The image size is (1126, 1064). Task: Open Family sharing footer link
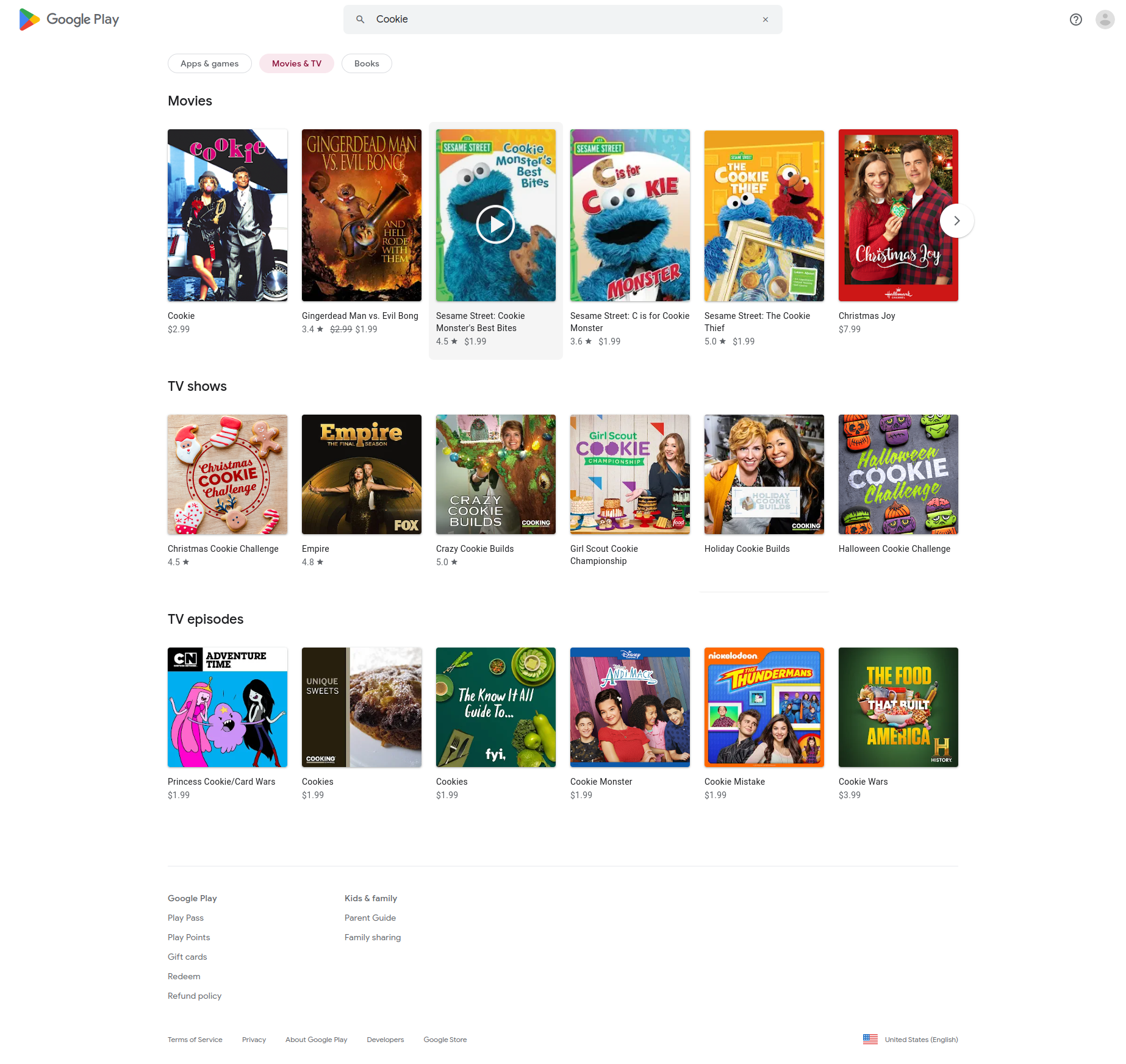(373, 937)
